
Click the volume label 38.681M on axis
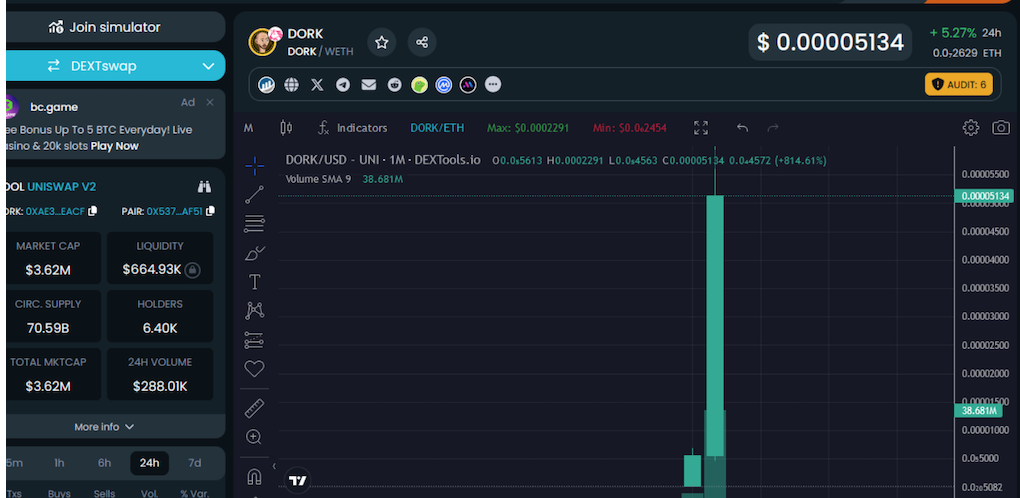pyautogui.click(x=979, y=411)
